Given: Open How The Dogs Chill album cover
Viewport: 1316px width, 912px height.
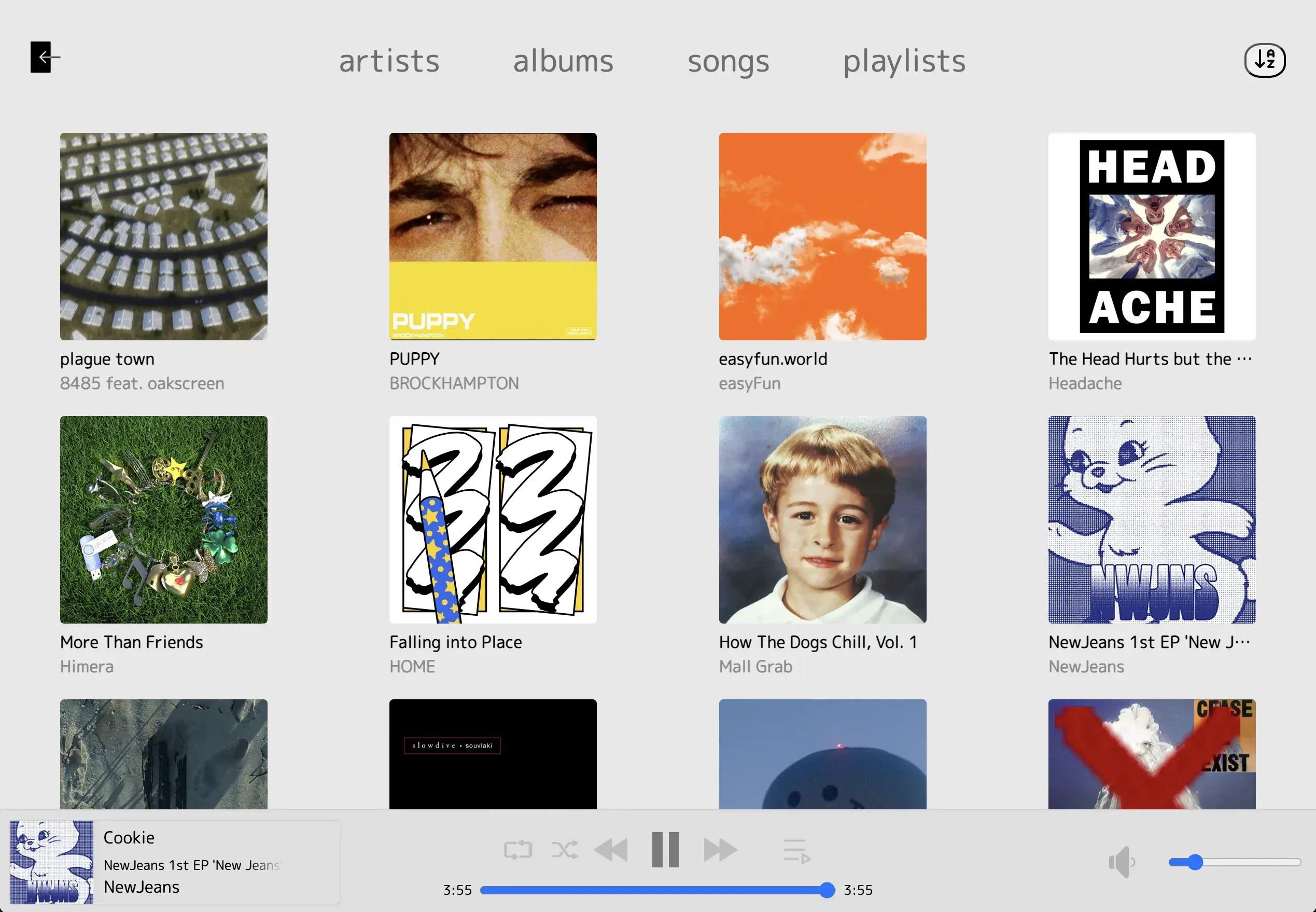Looking at the screenshot, I should (x=822, y=519).
